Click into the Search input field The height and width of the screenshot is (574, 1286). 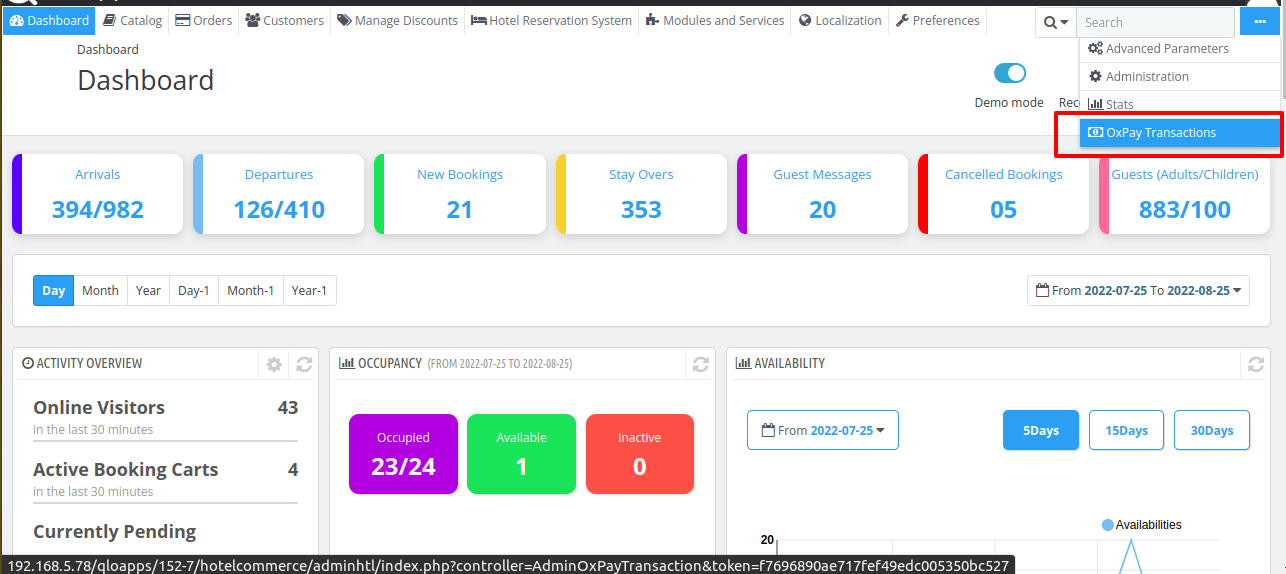click(x=1155, y=22)
